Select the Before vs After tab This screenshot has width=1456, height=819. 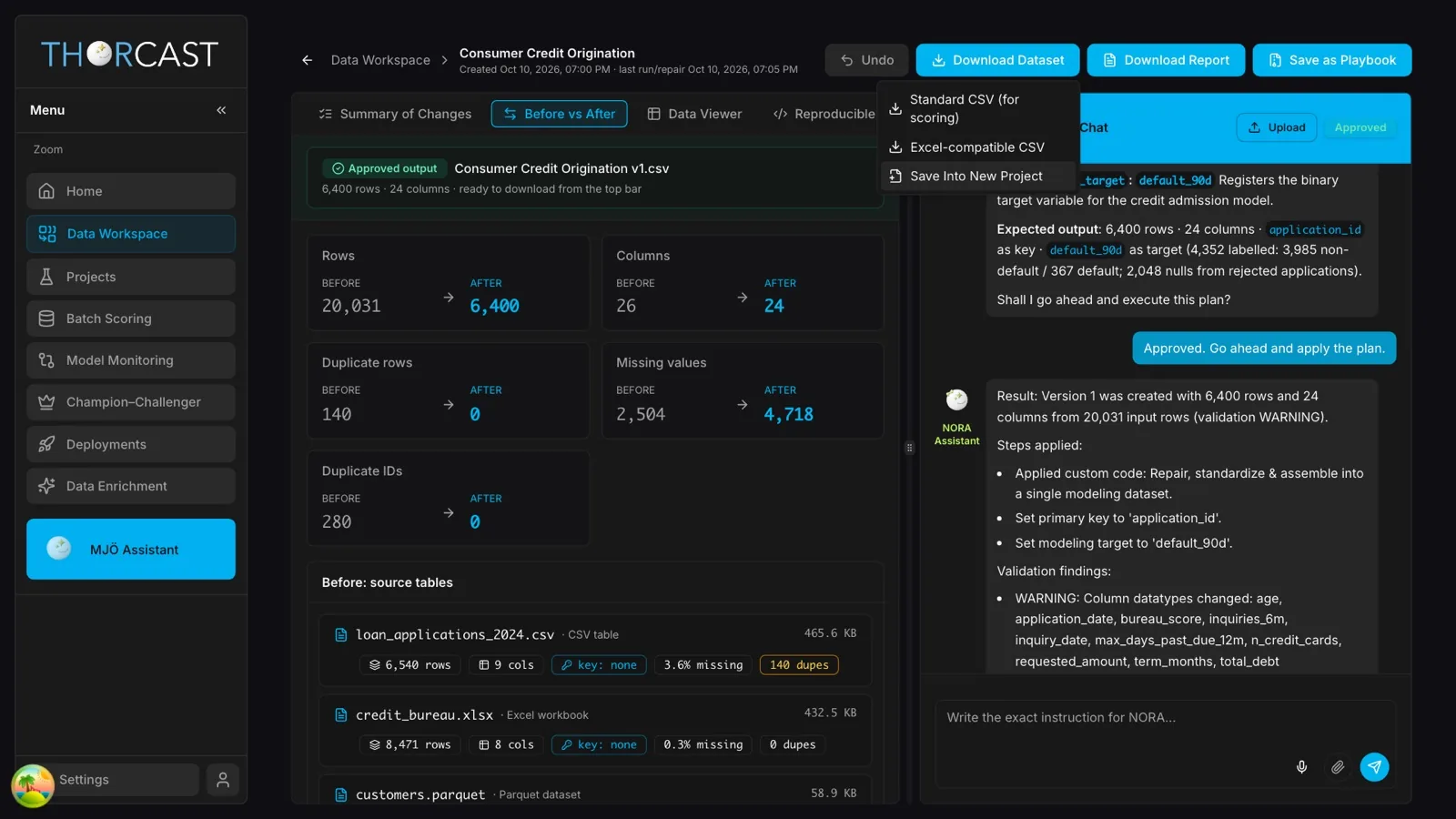point(559,114)
